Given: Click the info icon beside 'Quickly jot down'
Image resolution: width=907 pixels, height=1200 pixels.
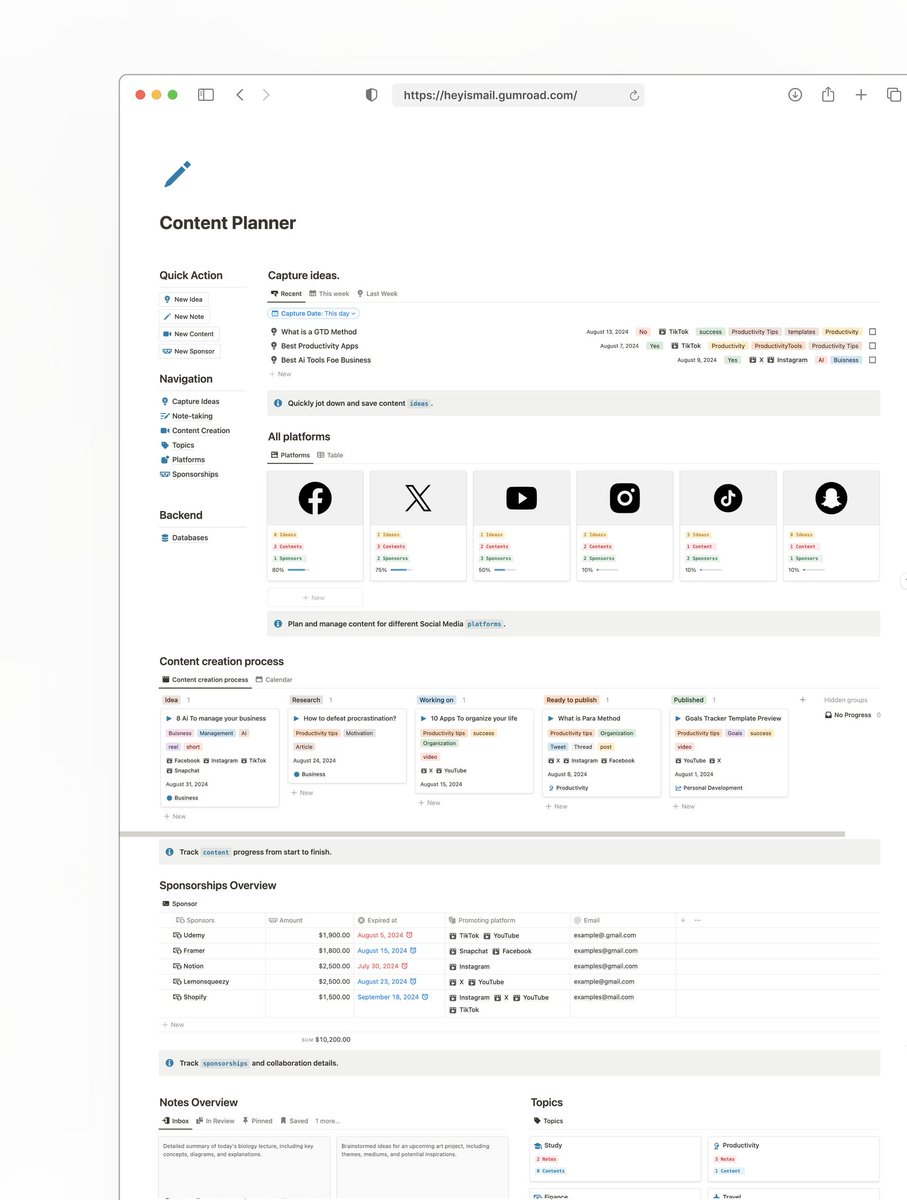Looking at the screenshot, I should (278, 403).
